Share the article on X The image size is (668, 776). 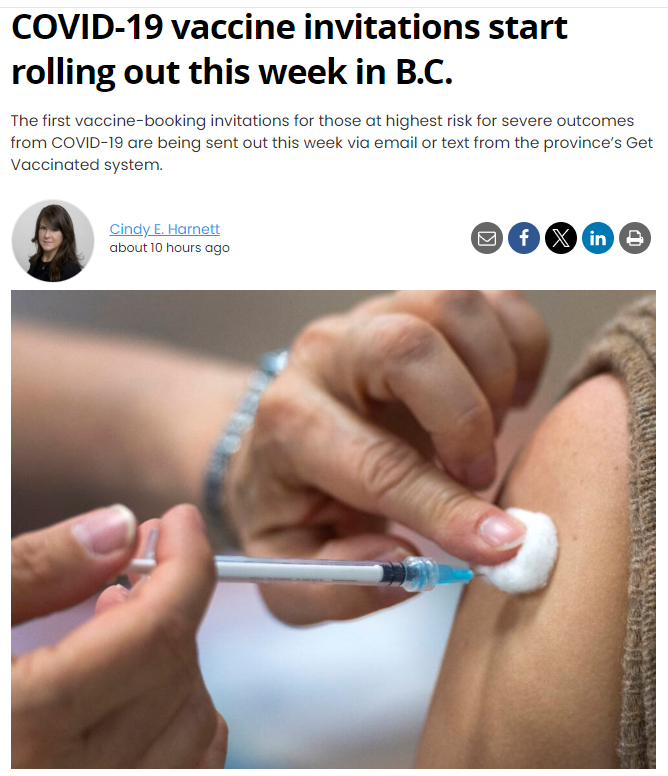[x=561, y=238]
